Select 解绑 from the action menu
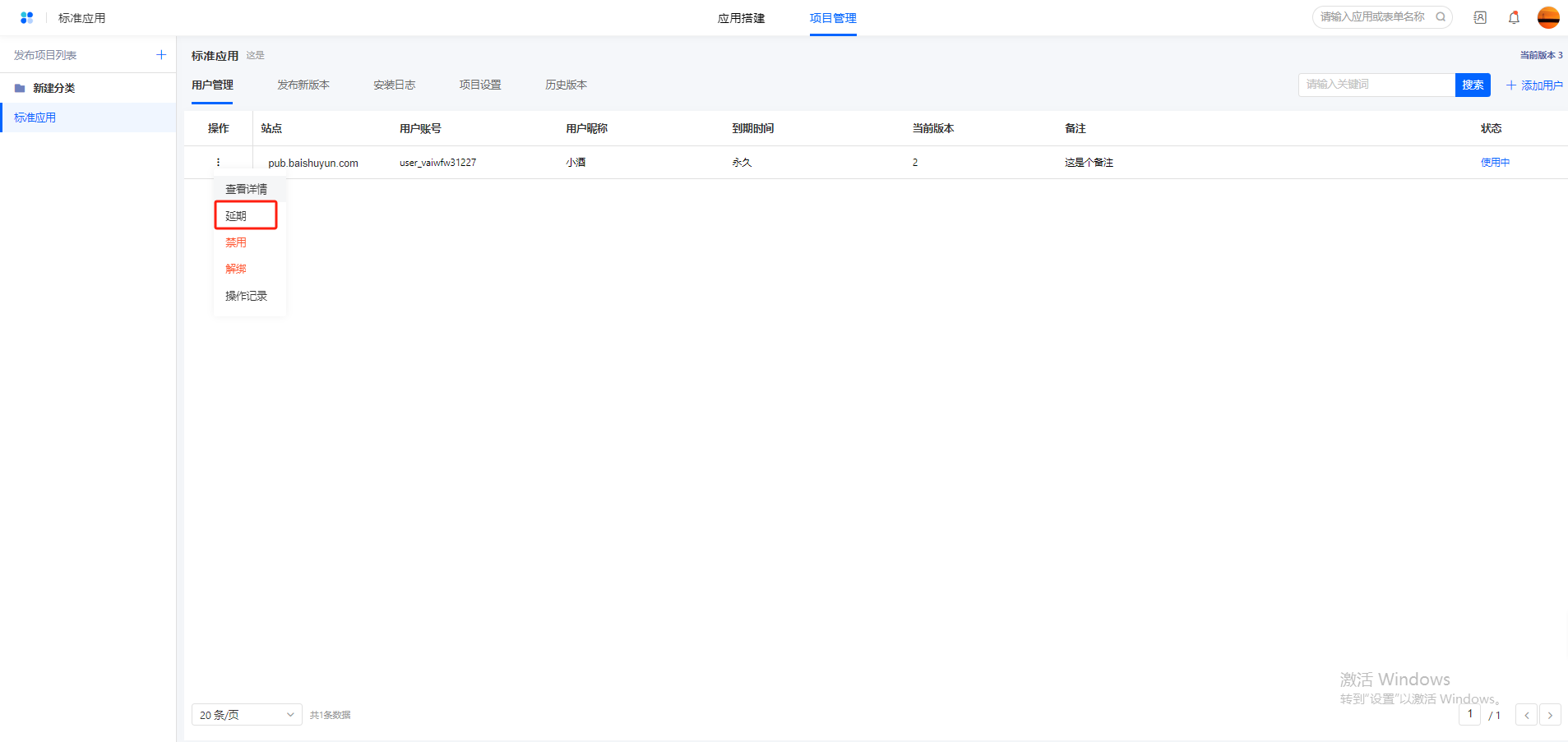 (236, 269)
